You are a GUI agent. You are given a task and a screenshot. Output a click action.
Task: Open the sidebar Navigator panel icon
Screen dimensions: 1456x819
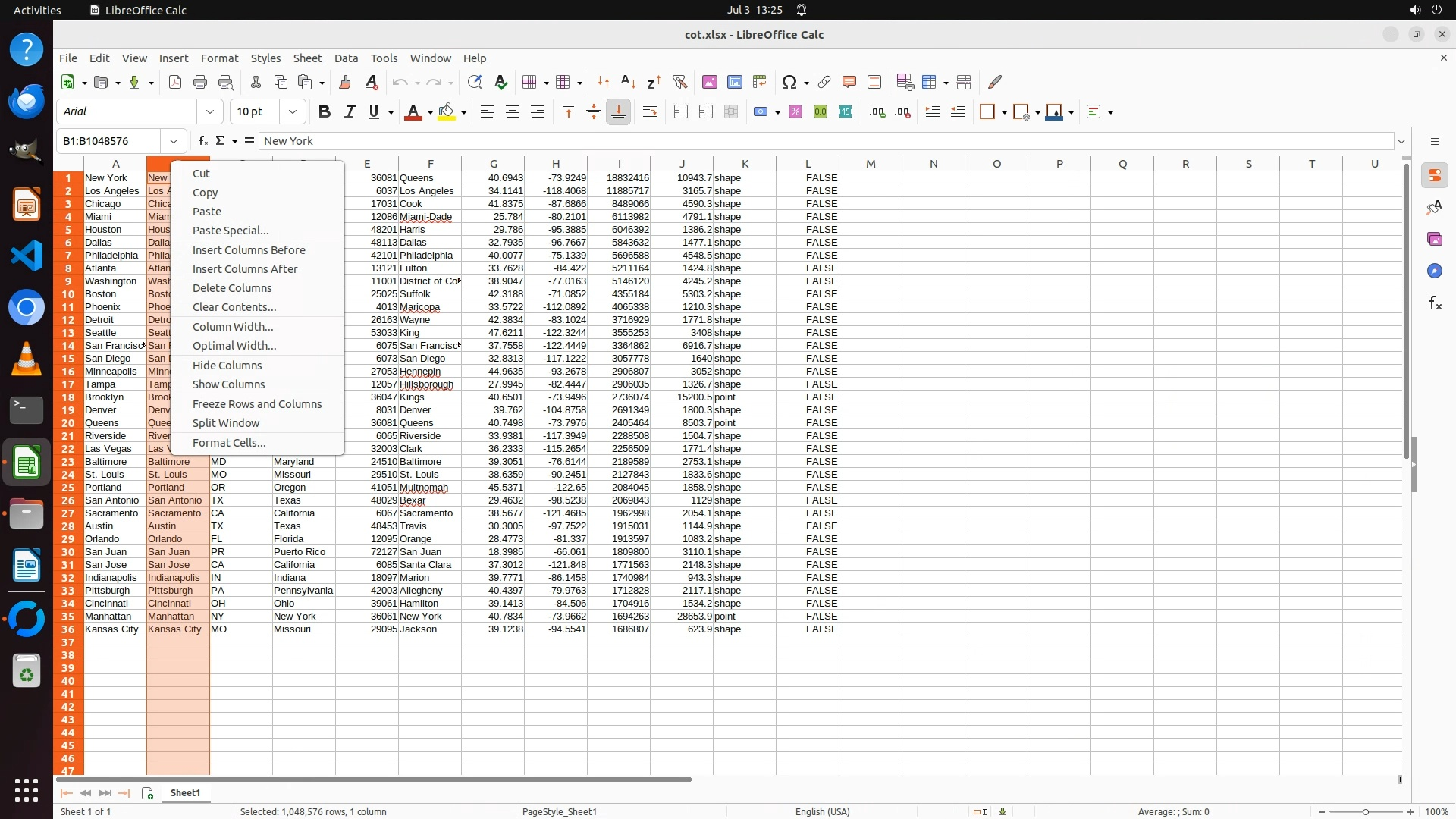point(1434,271)
